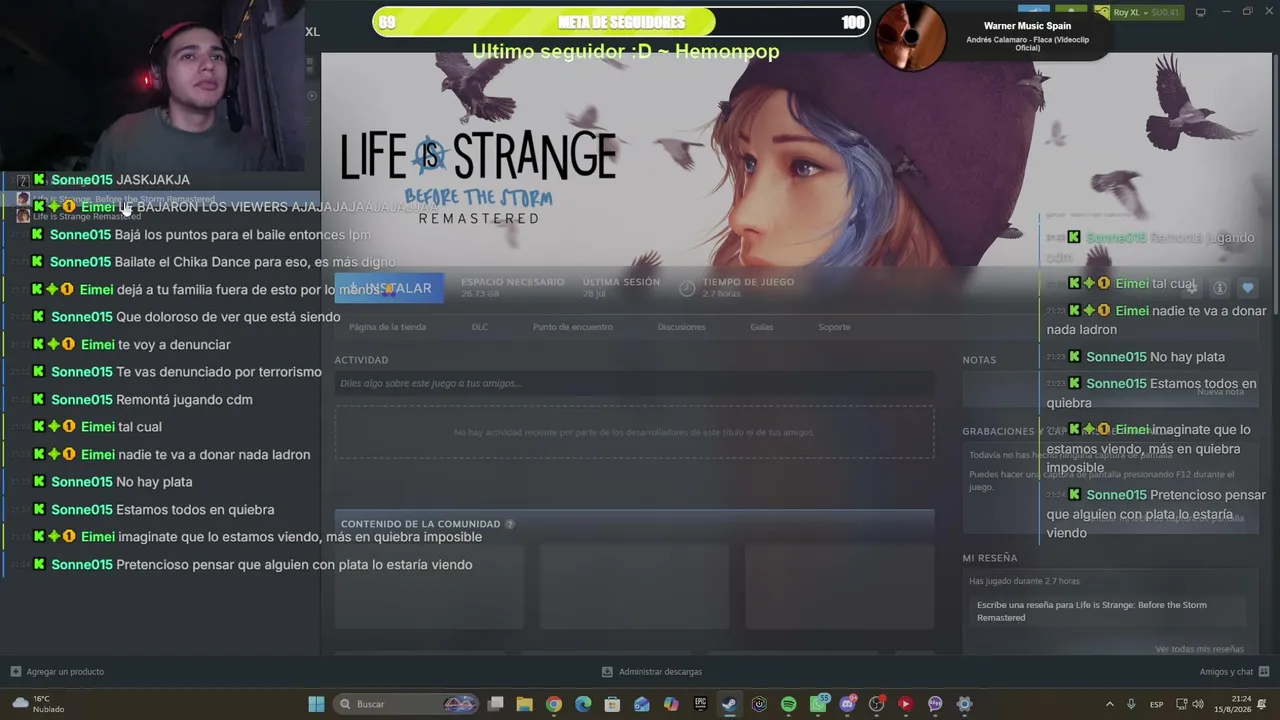Click Agregar un producto in Steam footer

57,672
